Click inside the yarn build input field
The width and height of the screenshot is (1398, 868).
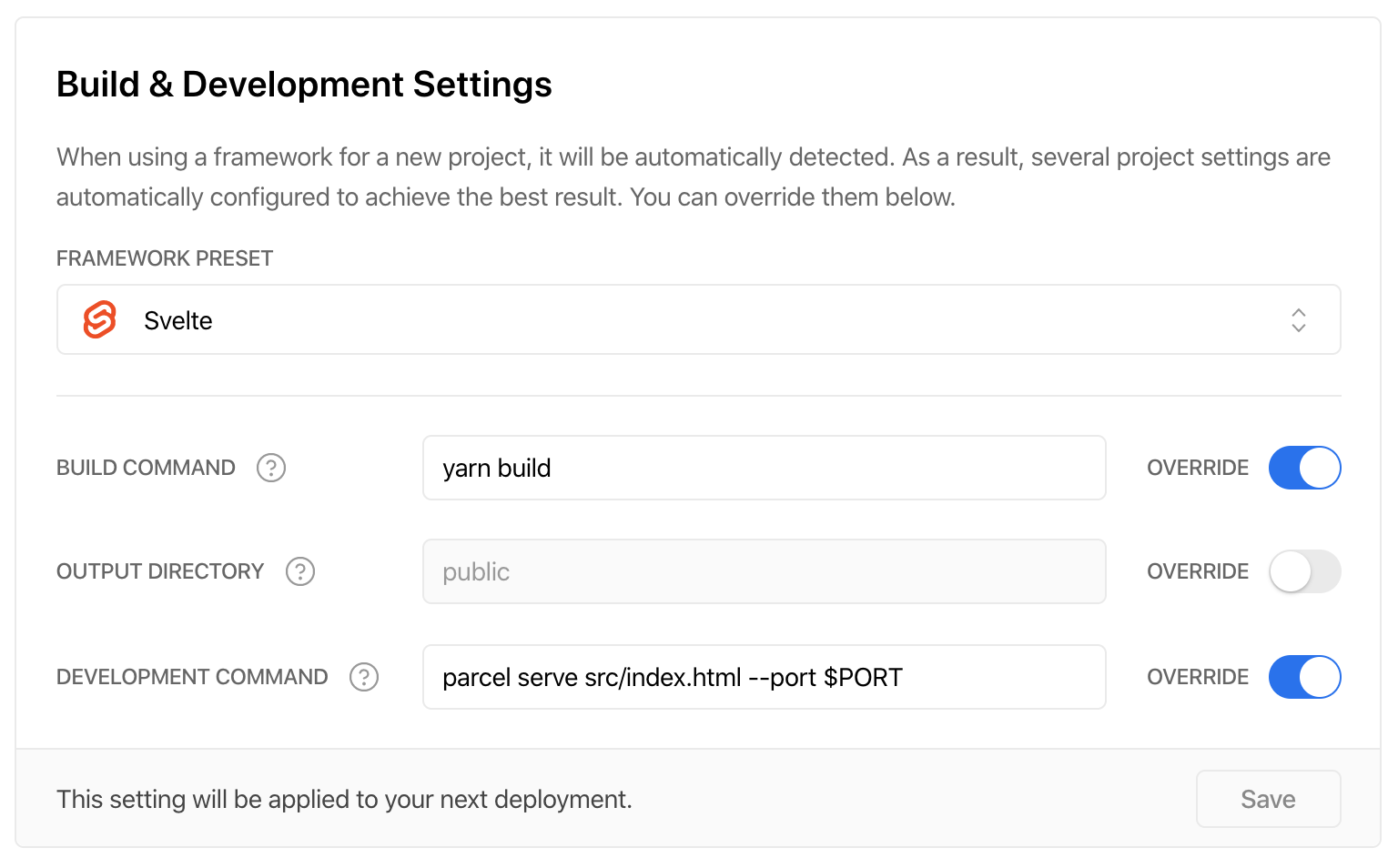(x=765, y=468)
